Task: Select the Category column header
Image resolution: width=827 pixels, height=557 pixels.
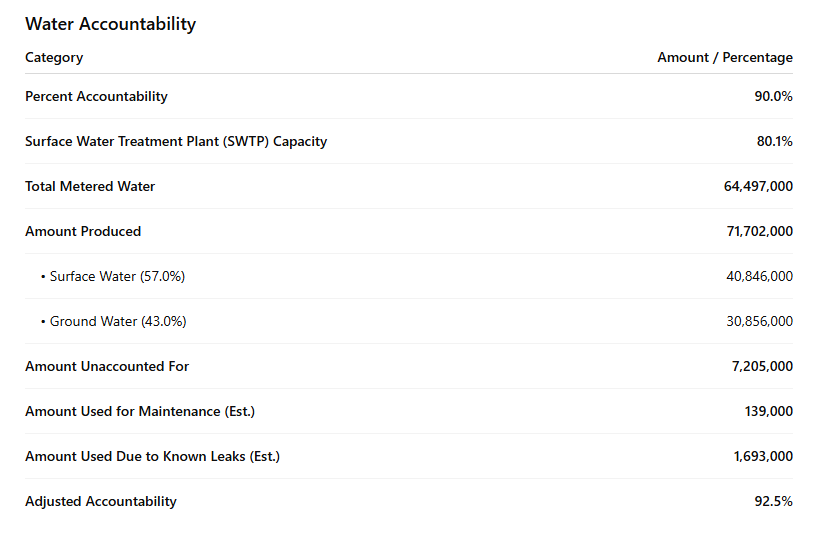Action: 54,58
